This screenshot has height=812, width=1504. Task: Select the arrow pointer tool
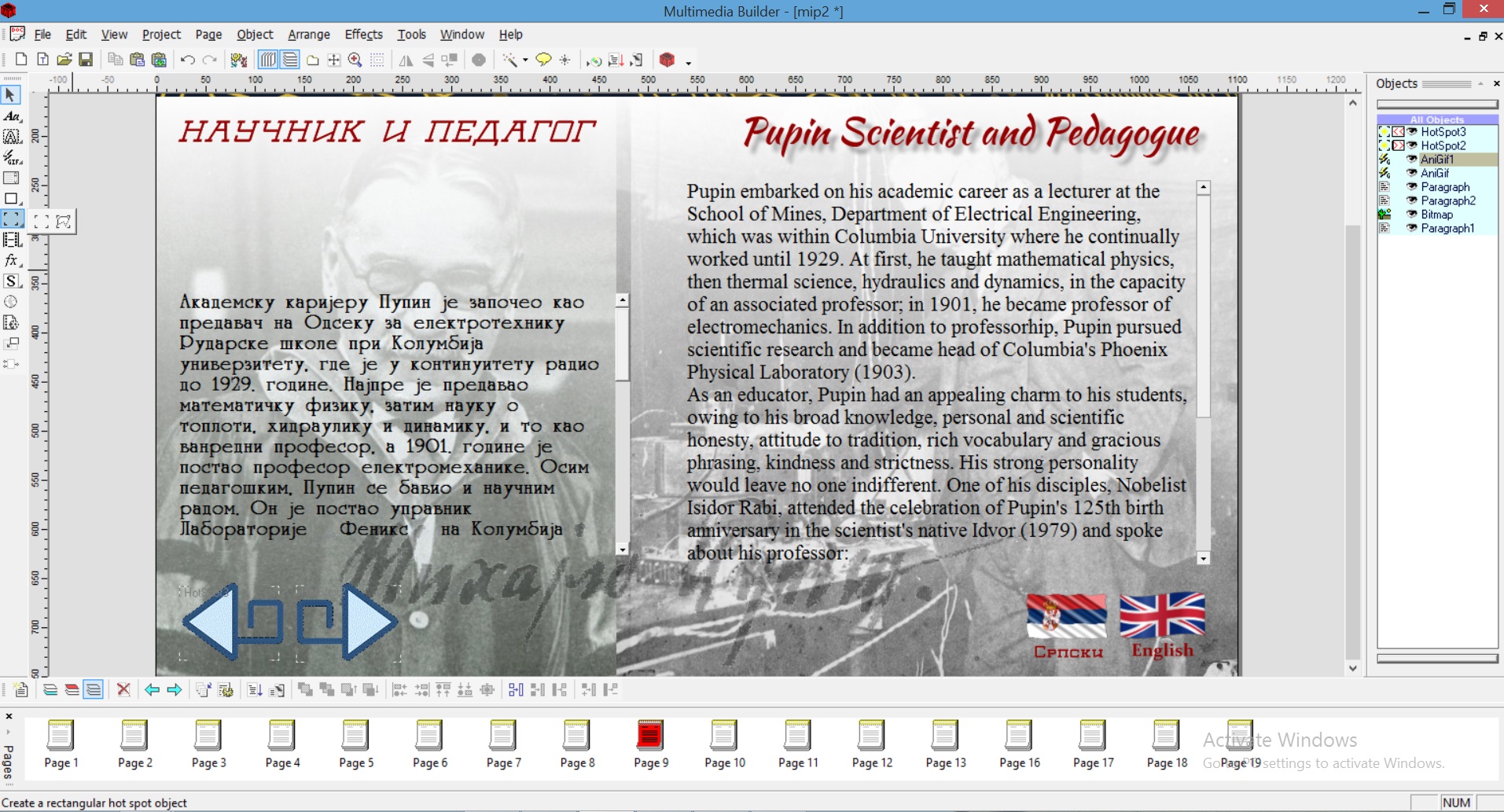pos(11,95)
